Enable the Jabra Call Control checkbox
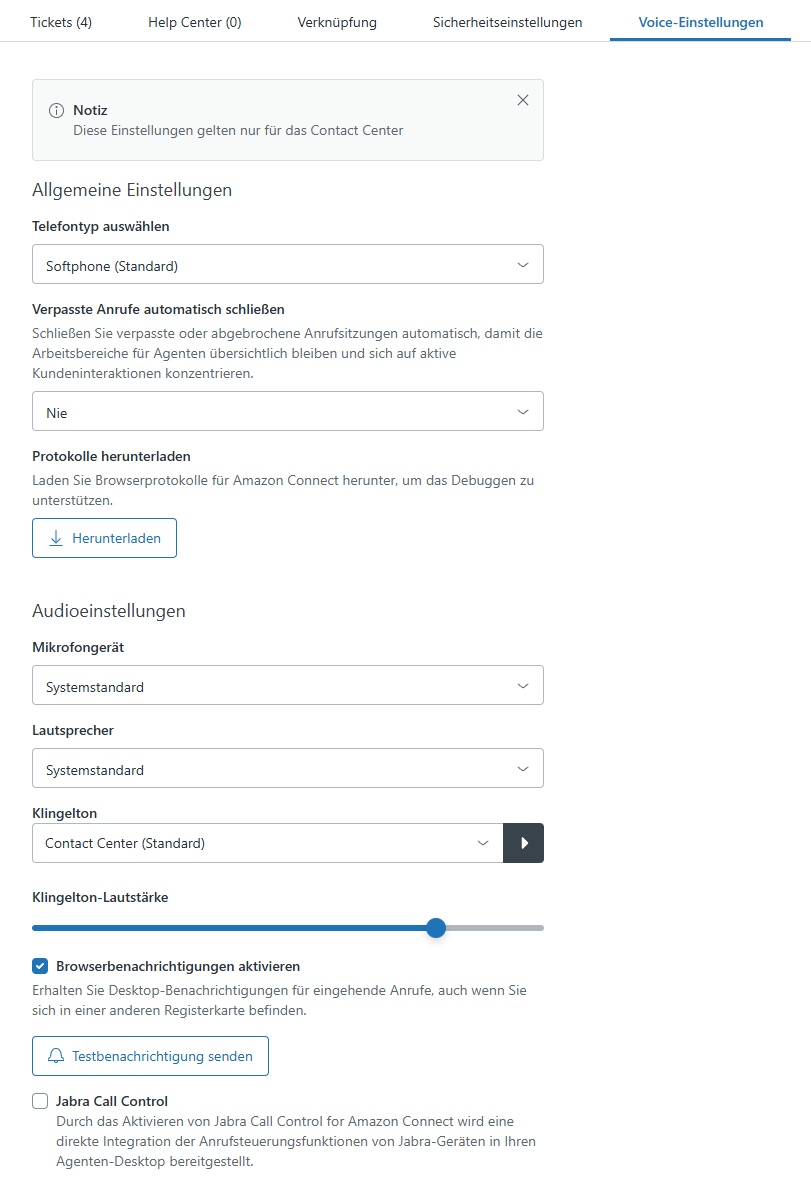This screenshot has height=1194, width=811. point(40,1101)
